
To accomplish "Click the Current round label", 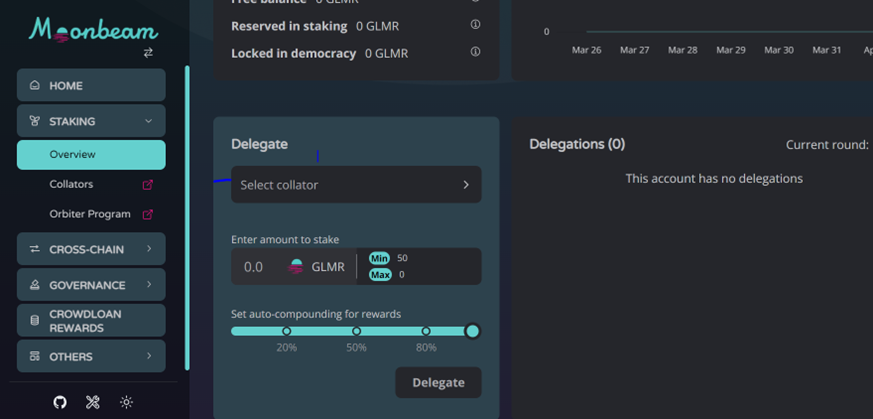I will [x=827, y=145].
